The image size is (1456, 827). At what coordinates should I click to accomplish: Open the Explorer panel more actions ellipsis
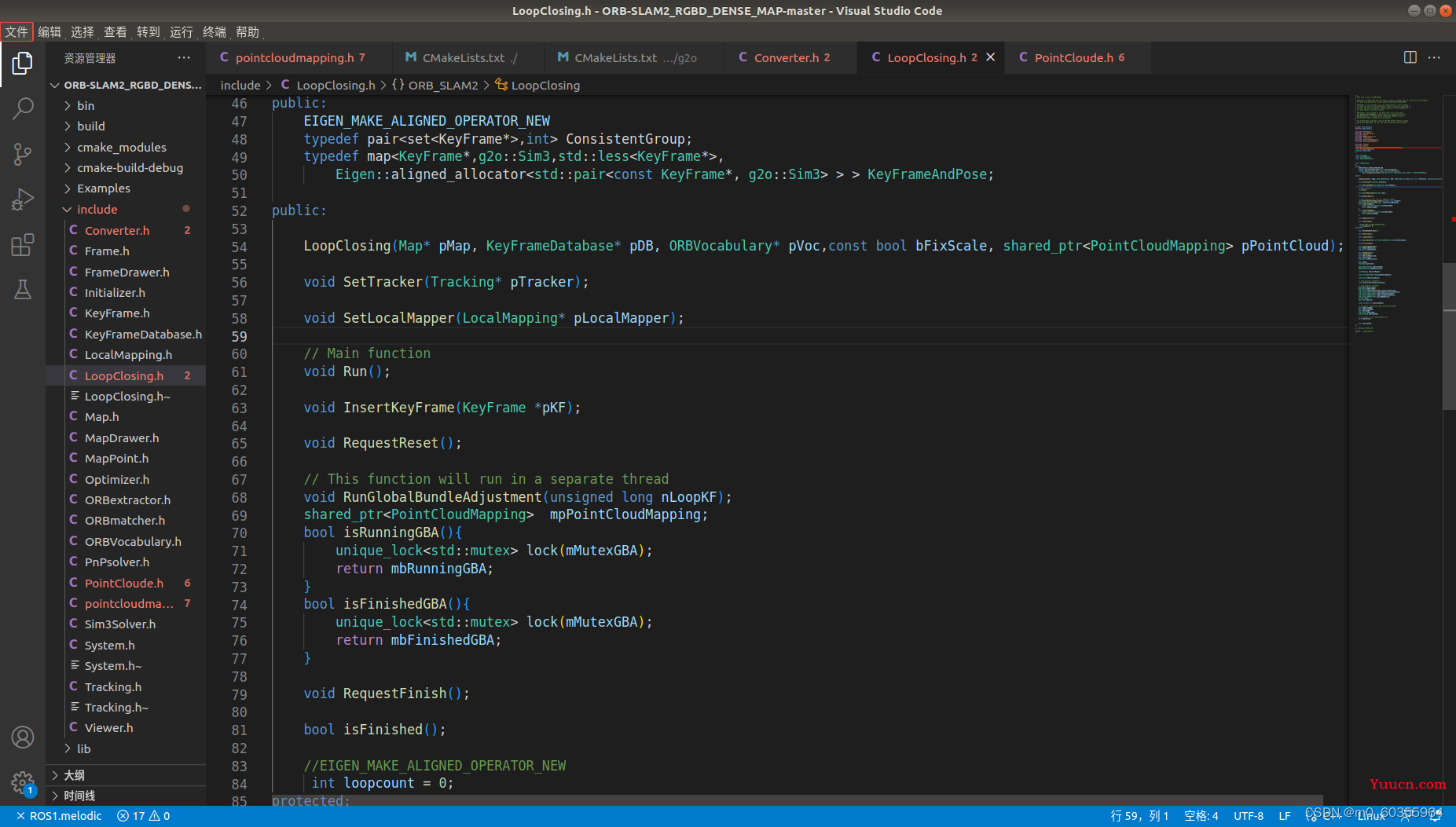coord(184,58)
